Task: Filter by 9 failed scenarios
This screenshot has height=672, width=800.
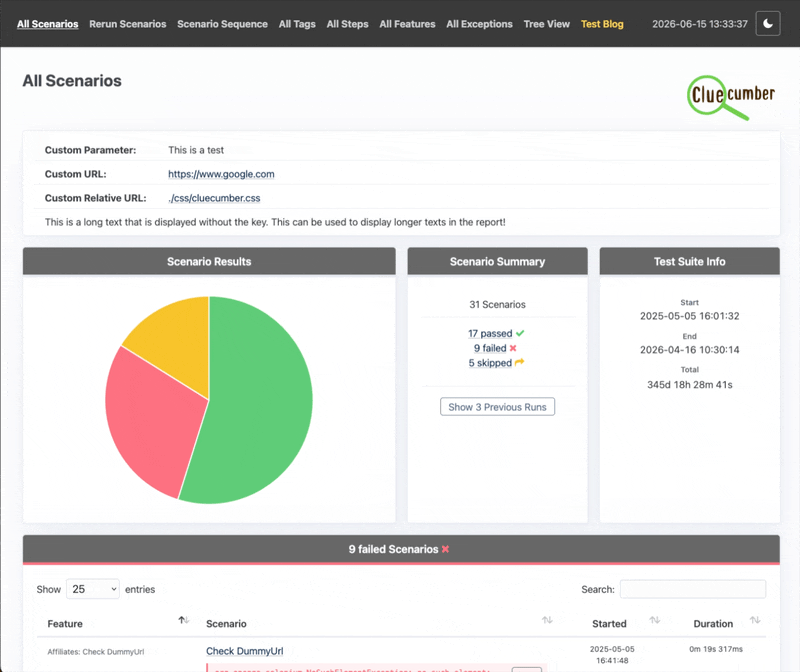Action: tap(490, 348)
